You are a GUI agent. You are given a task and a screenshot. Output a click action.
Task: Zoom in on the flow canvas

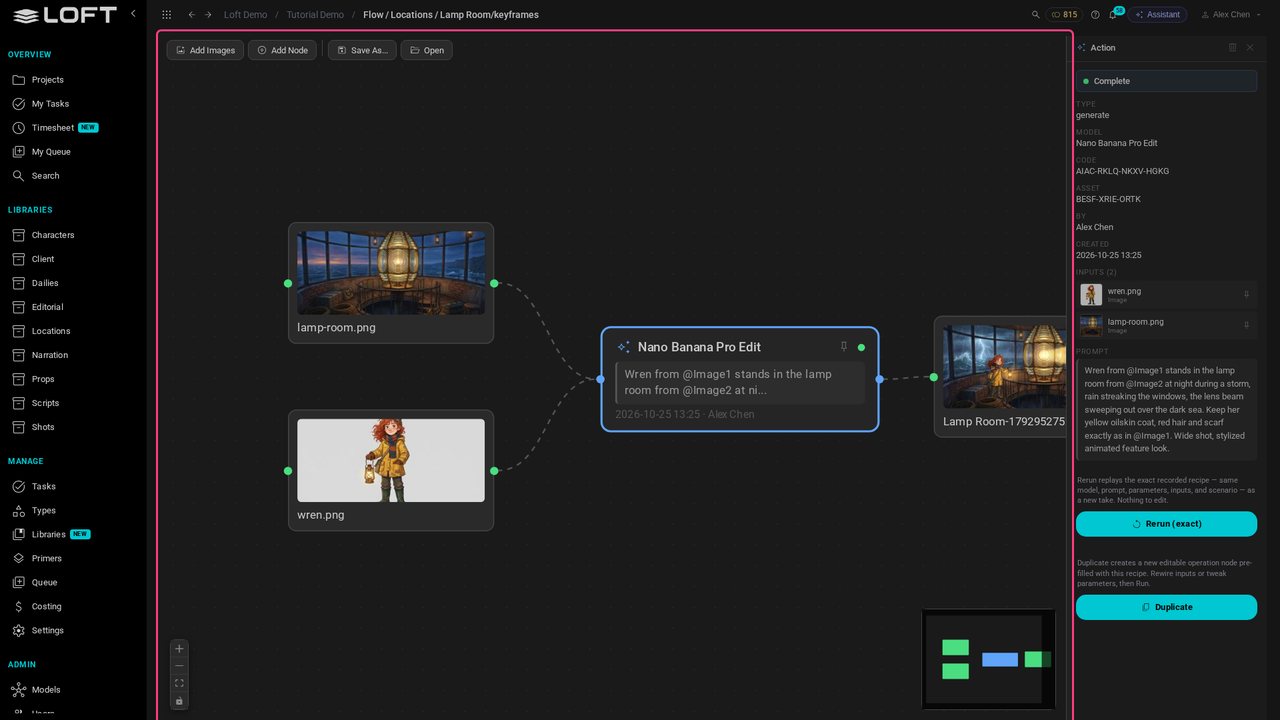(x=179, y=649)
